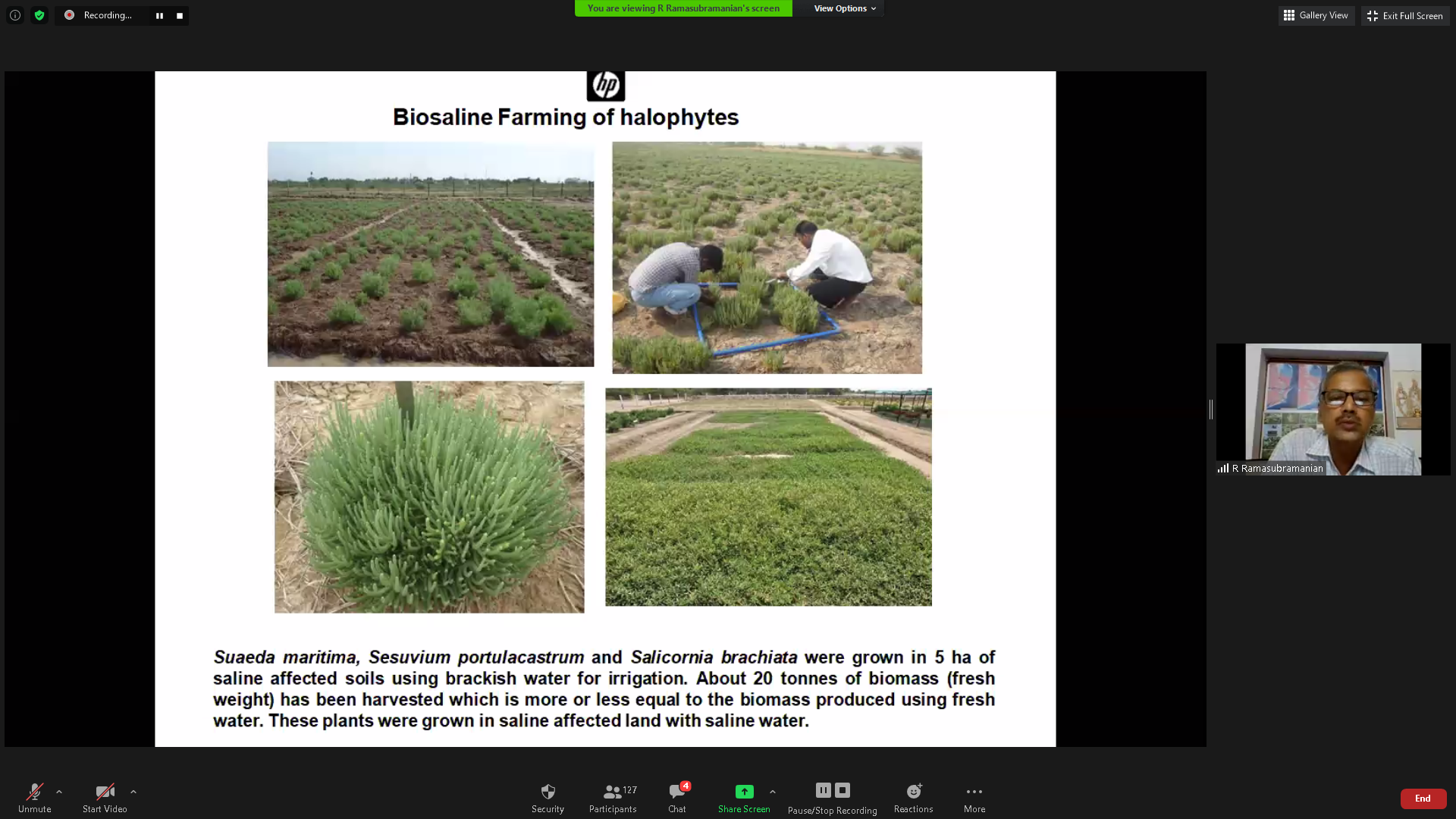The height and width of the screenshot is (819, 1456).
Task: Expand video settings arrow beside Start Video
Action: 133,792
